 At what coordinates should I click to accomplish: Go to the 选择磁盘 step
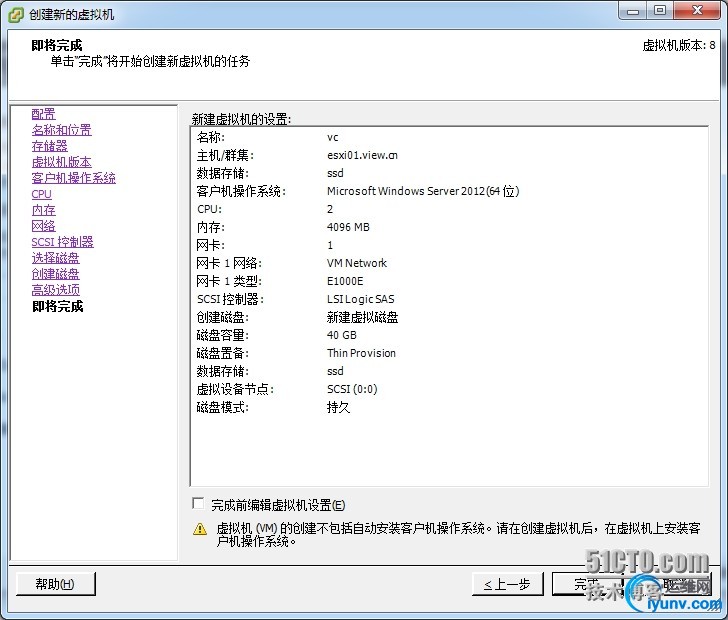(55, 258)
